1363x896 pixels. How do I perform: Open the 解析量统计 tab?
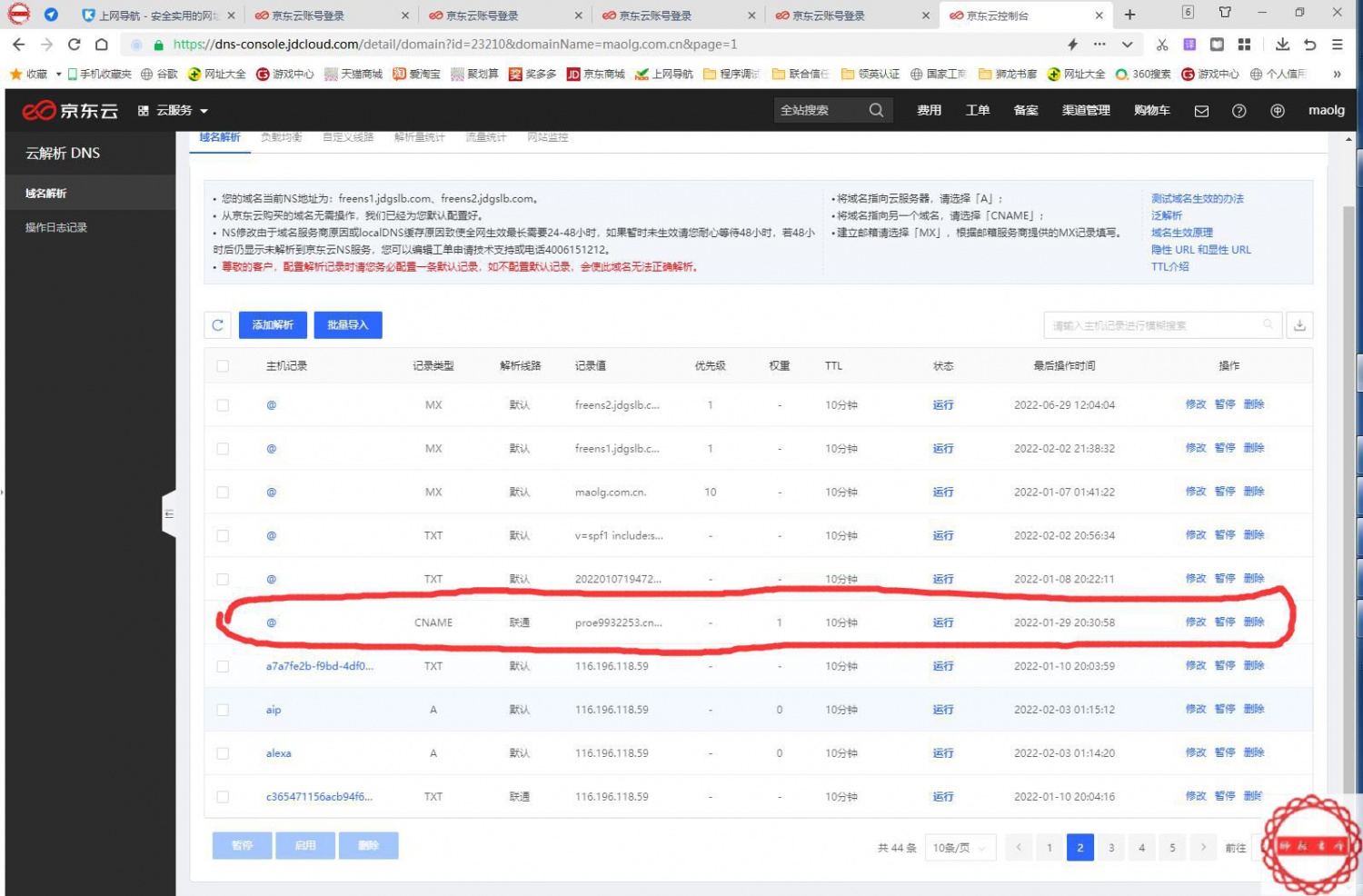420,137
